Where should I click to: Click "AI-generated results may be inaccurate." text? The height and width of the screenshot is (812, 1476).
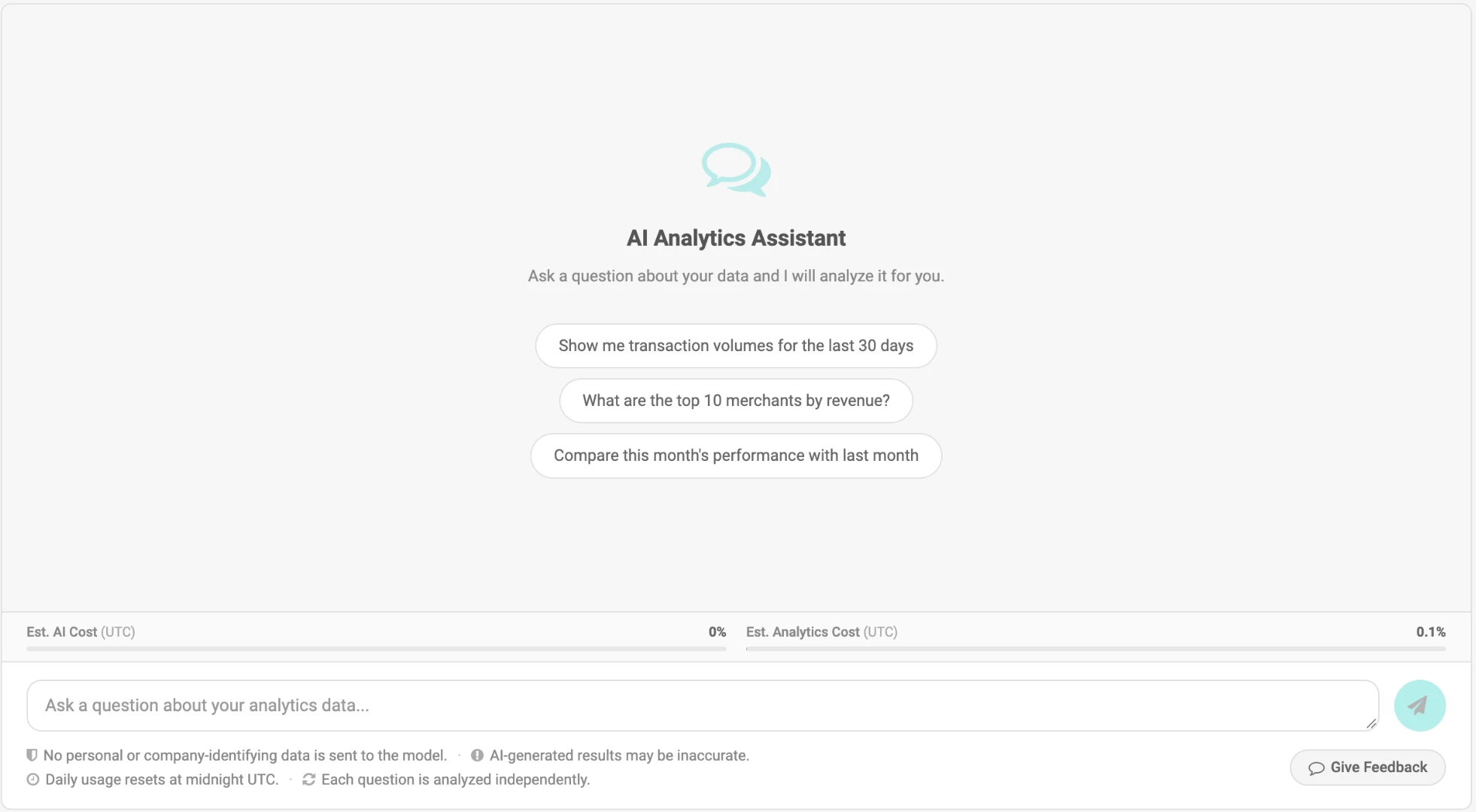pos(619,756)
